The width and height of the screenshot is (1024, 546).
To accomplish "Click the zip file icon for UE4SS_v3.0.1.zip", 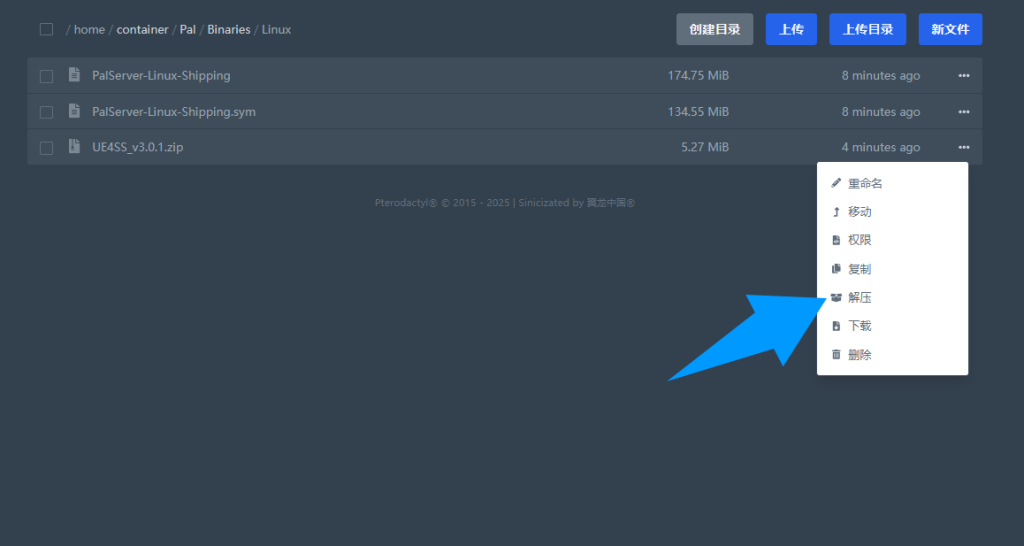I will (74, 147).
